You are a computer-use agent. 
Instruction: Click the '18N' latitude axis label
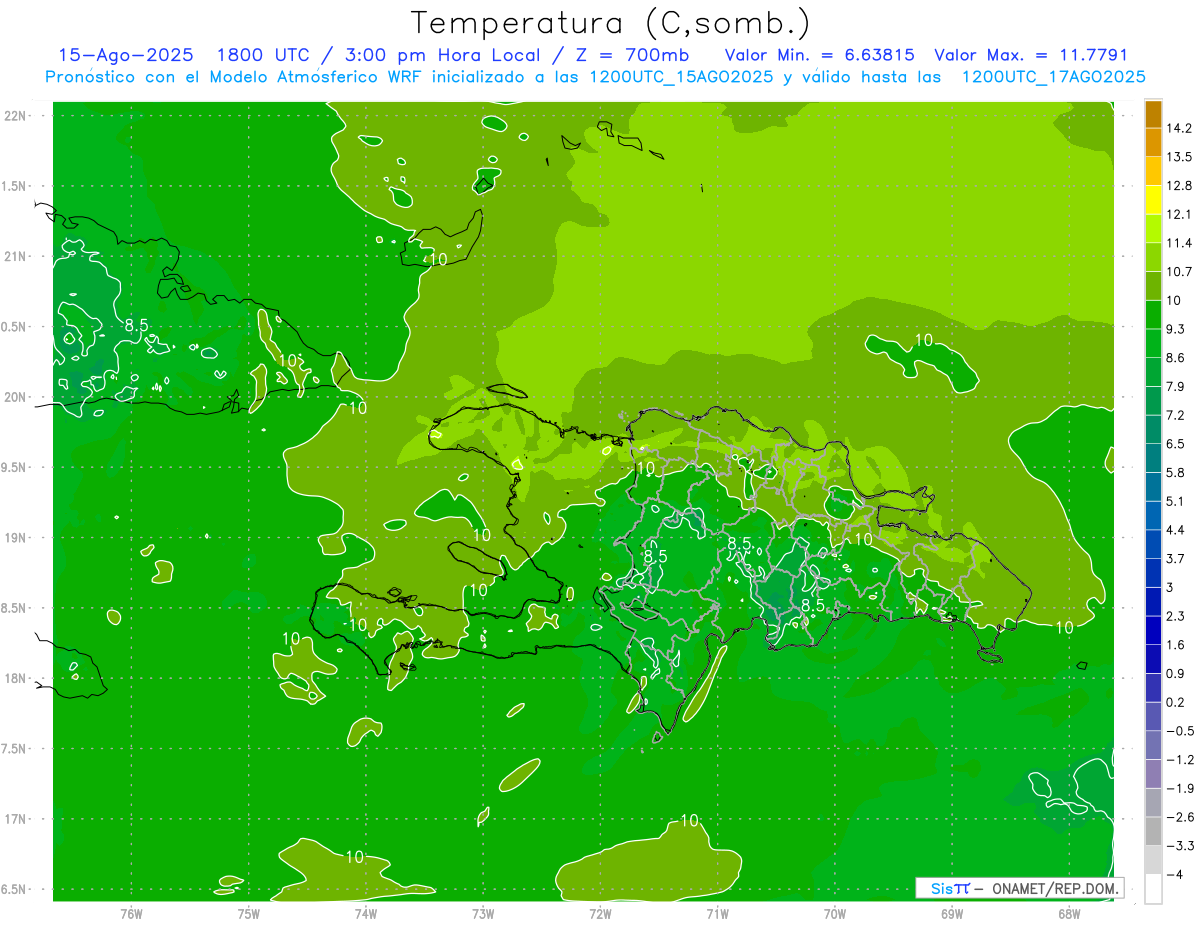pyautogui.click(x=16, y=679)
